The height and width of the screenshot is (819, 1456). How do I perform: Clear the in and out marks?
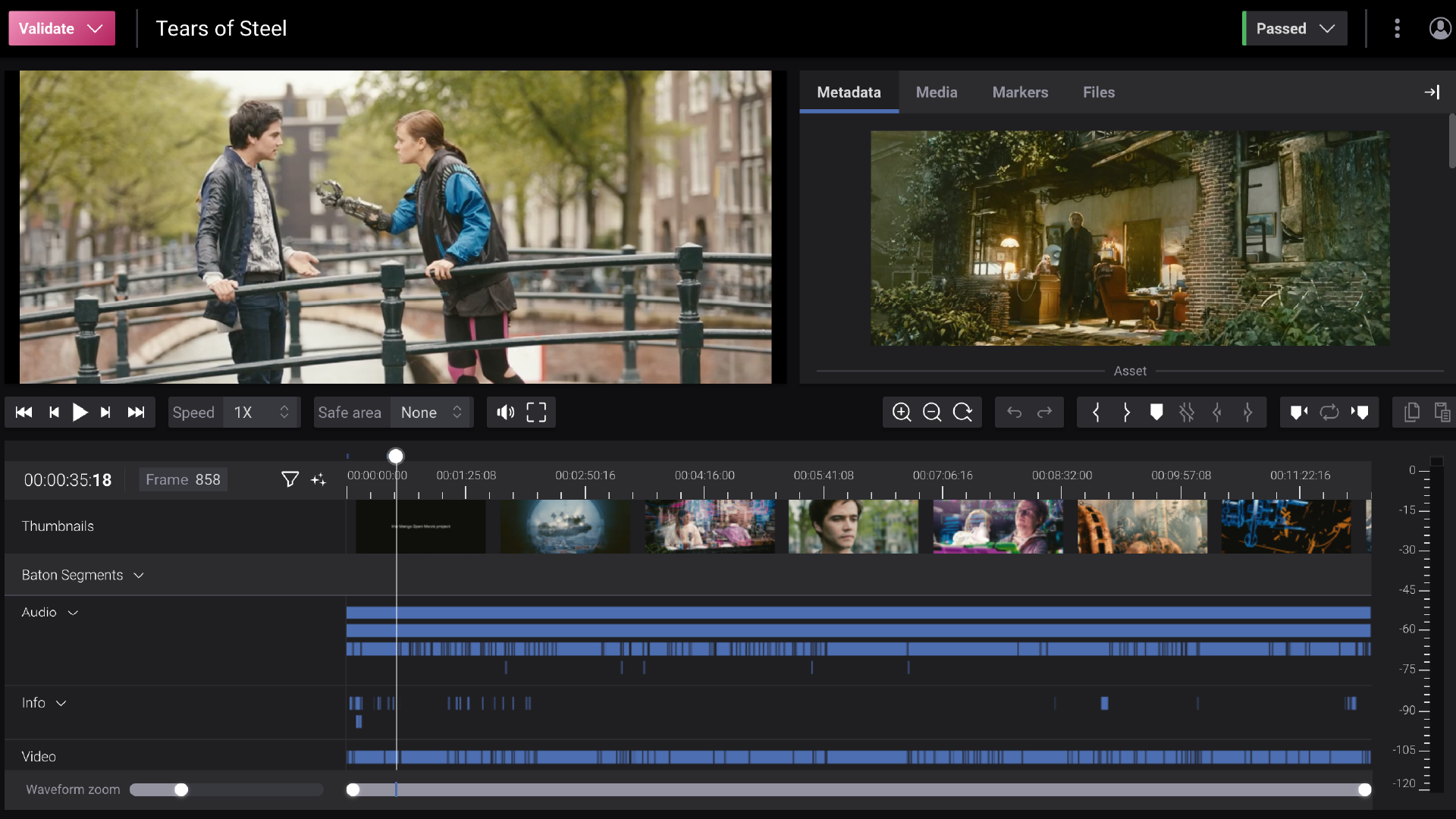pos(1187,413)
